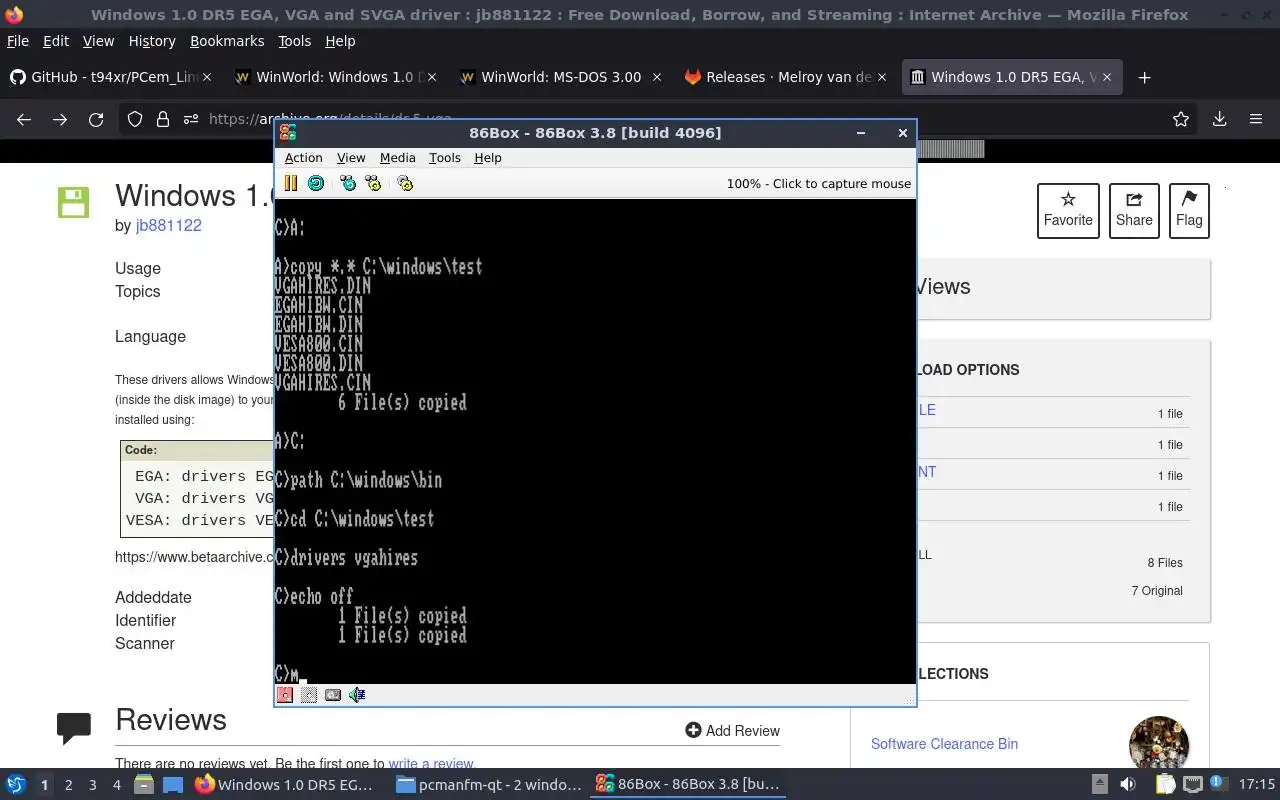The image size is (1280, 800).
Task: Click 86Box emulated screen to capture mouse
Action: pyautogui.click(x=595, y=441)
